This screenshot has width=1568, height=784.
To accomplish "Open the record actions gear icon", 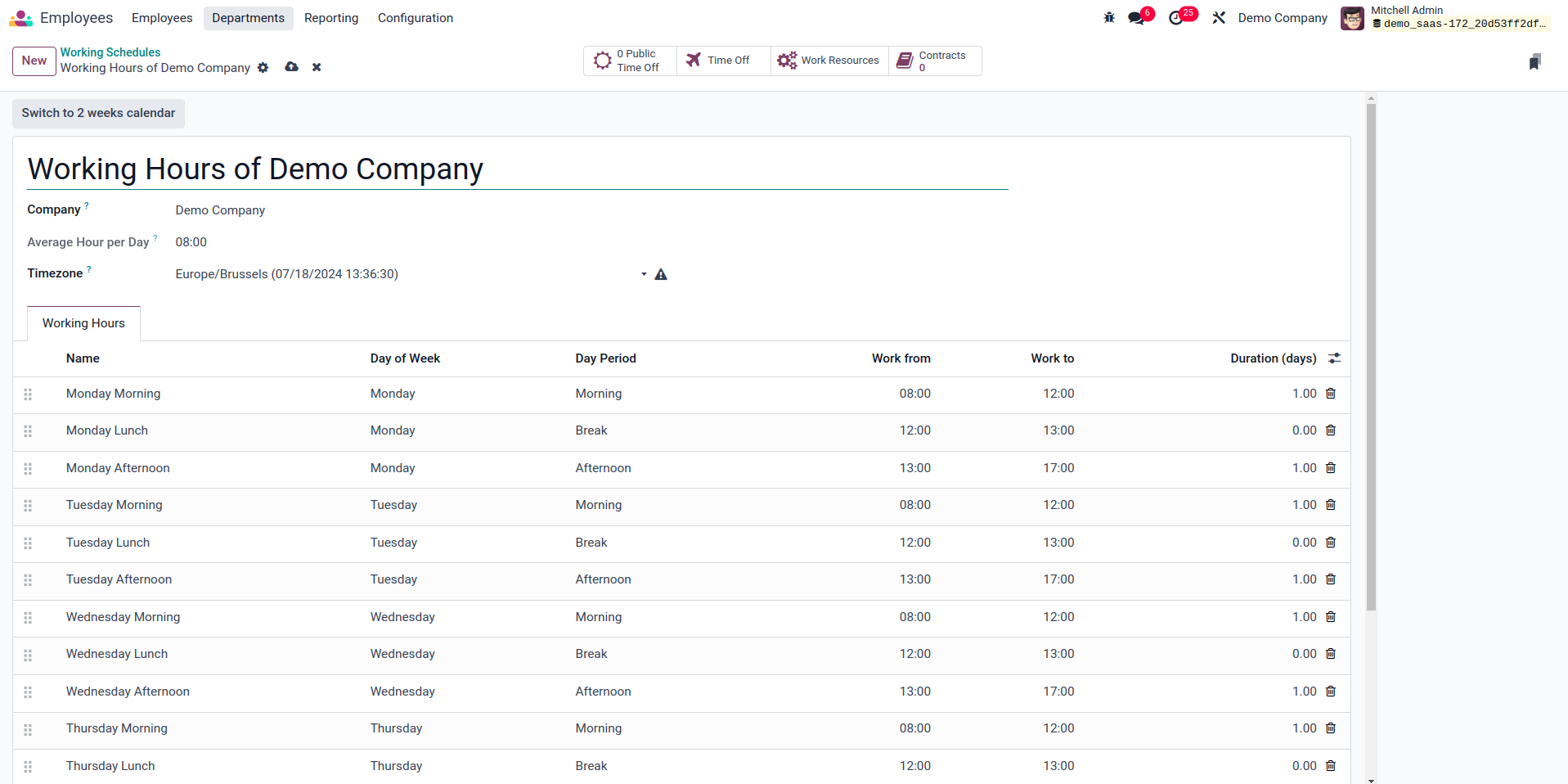I will 263,68.
